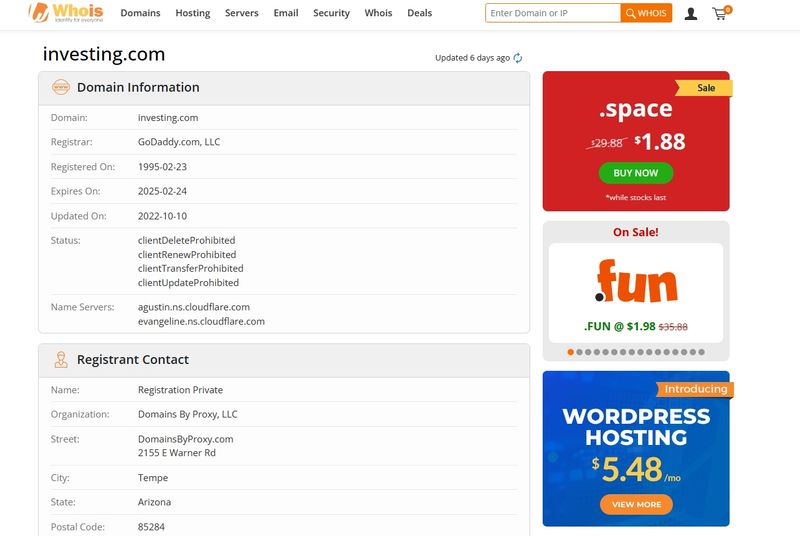Click name server evangeline.ns.cloudflare.com
Image resolution: width=800 pixels, height=536 pixels.
click(201, 321)
